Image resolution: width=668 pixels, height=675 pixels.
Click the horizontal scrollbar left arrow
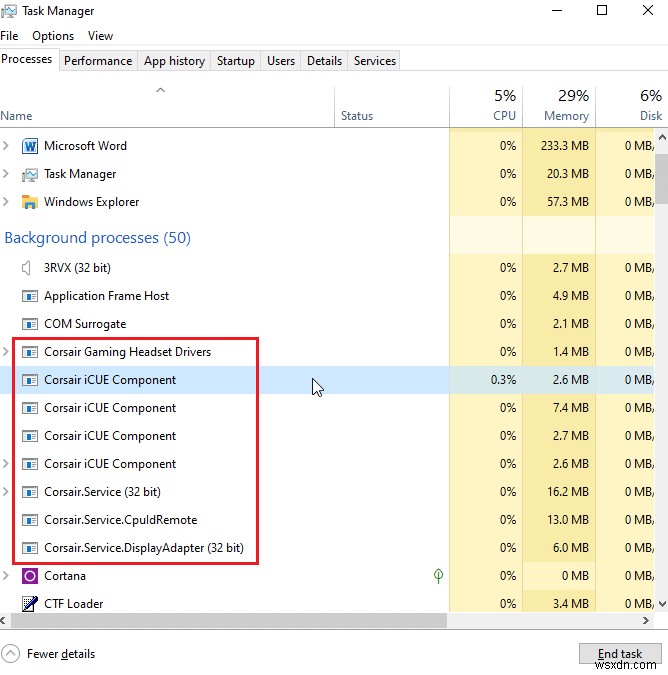point(3,620)
